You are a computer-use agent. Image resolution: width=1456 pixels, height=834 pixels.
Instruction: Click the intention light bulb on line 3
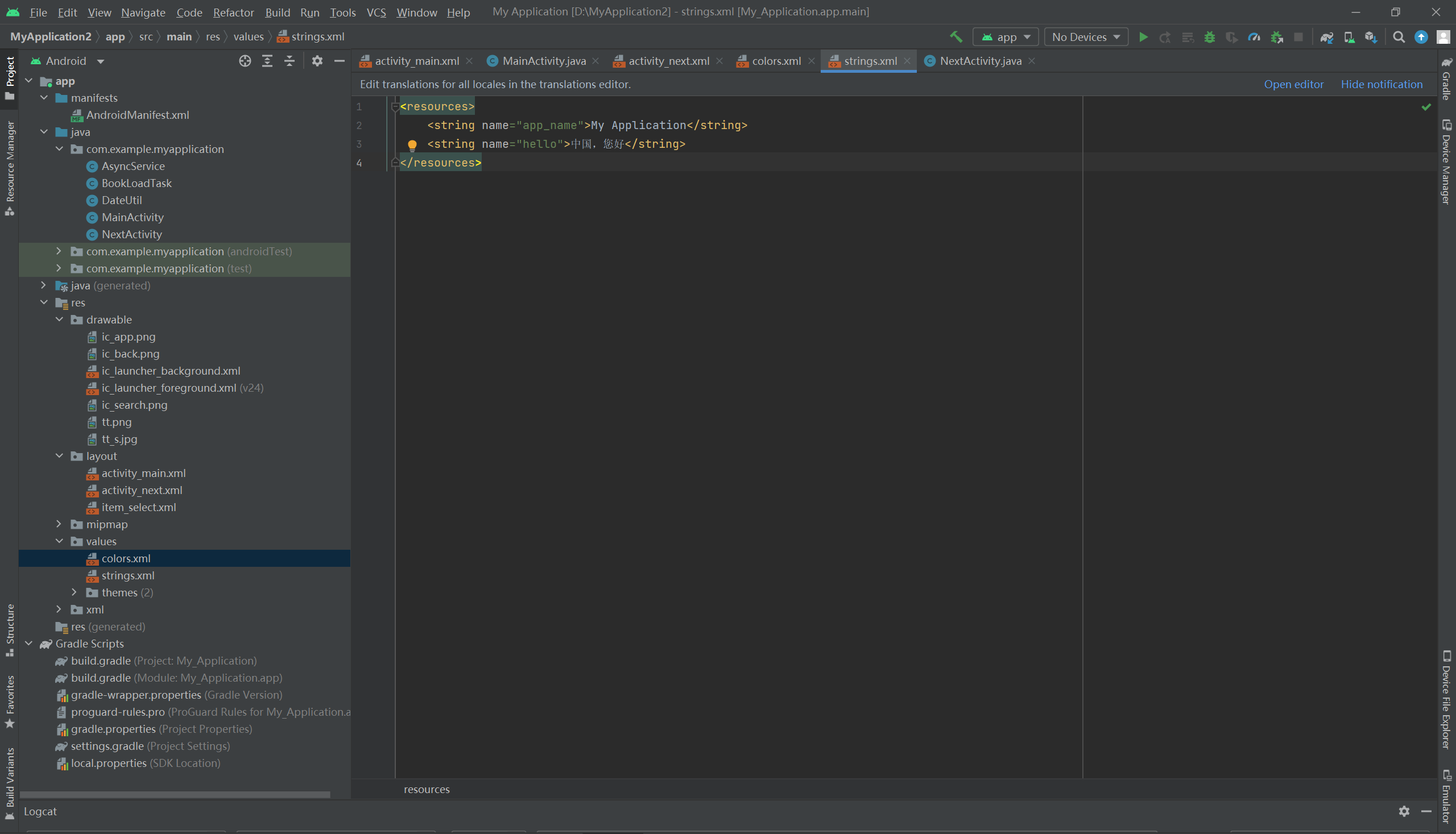tap(412, 144)
